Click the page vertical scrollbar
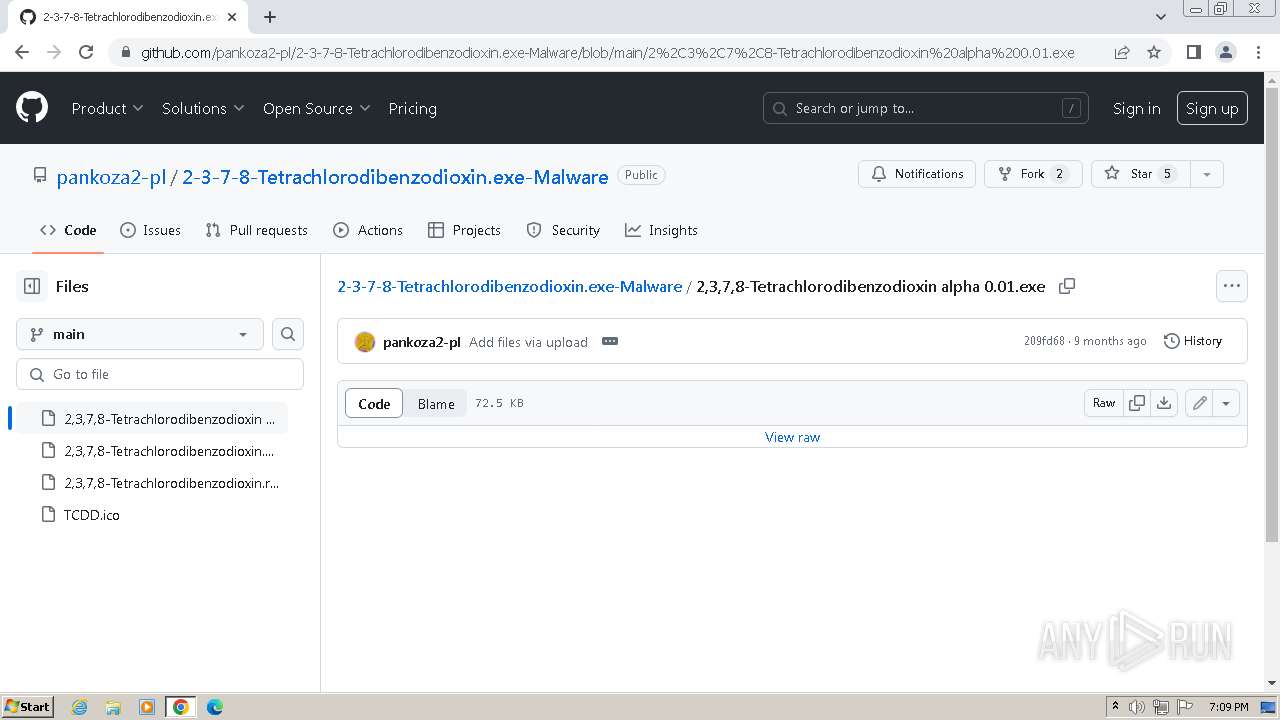Screen dimensions: 1280x720 1272,315
